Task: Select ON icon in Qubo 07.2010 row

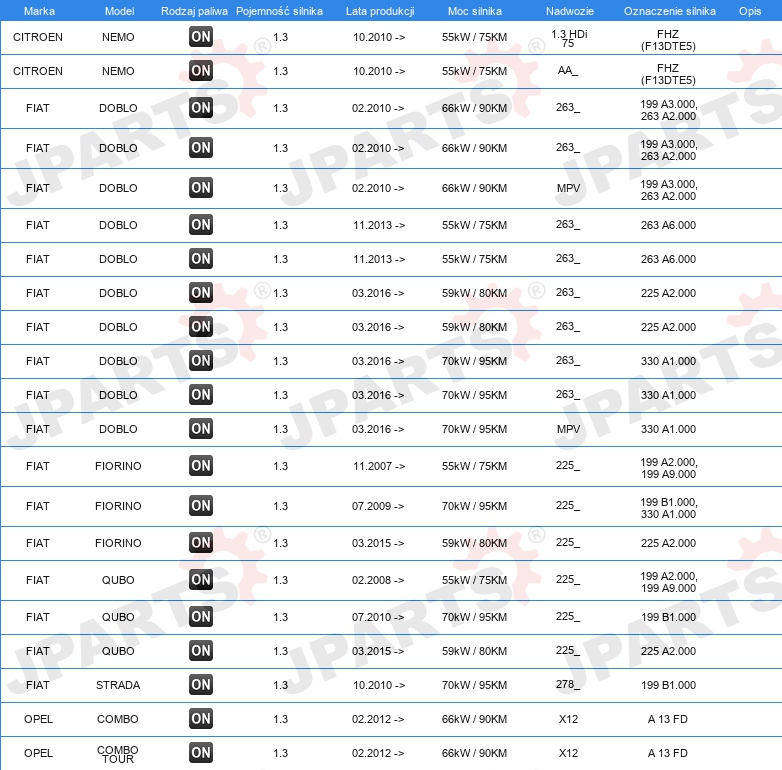Action: 201,616
